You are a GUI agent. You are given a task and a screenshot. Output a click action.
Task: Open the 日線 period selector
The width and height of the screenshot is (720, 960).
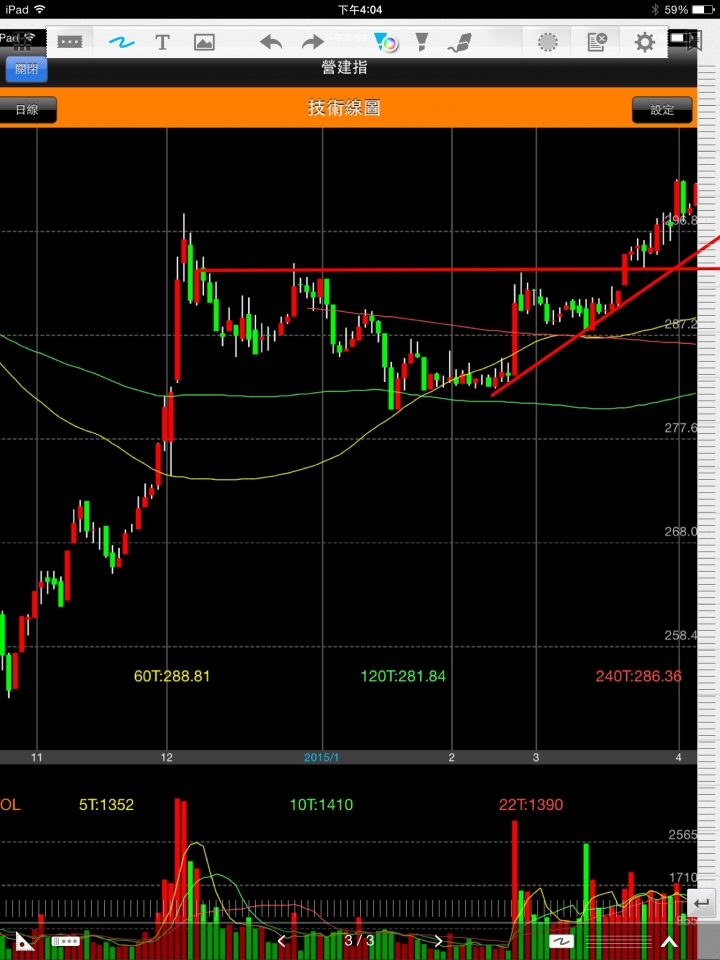click(27, 110)
